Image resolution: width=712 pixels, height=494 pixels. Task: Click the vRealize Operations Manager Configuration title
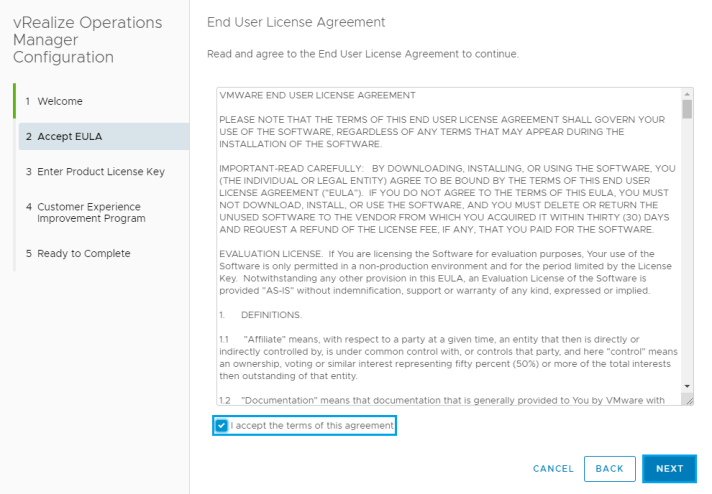click(87, 40)
